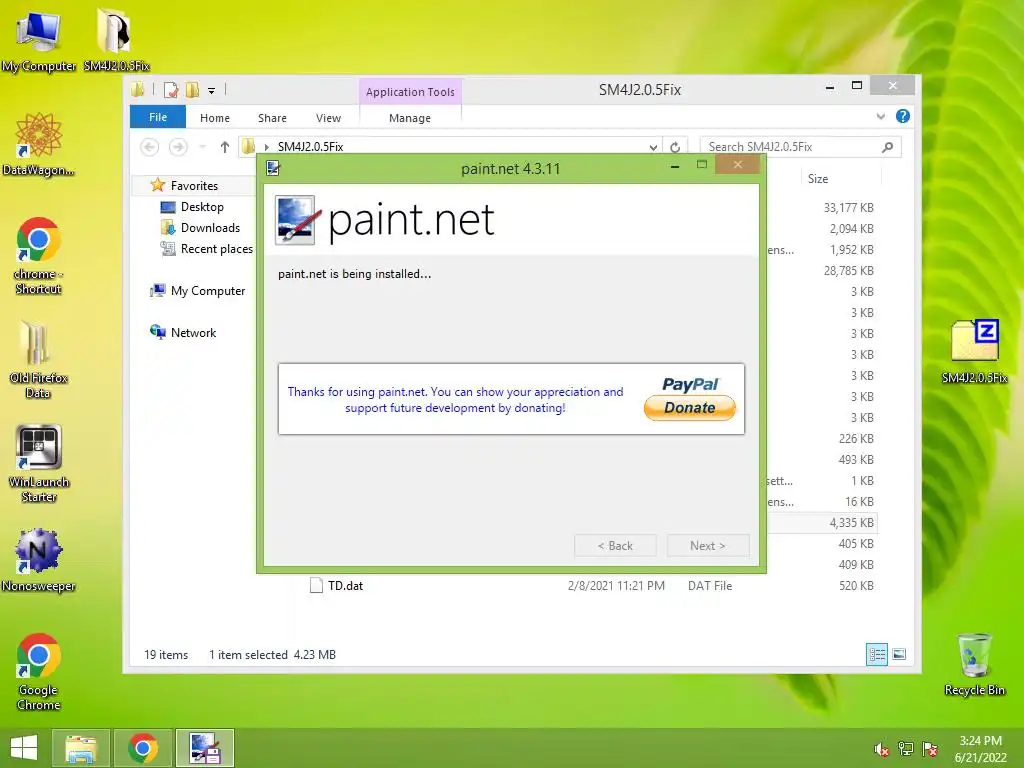
Task: Select Recent places in navigation pane
Action: (216, 249)
